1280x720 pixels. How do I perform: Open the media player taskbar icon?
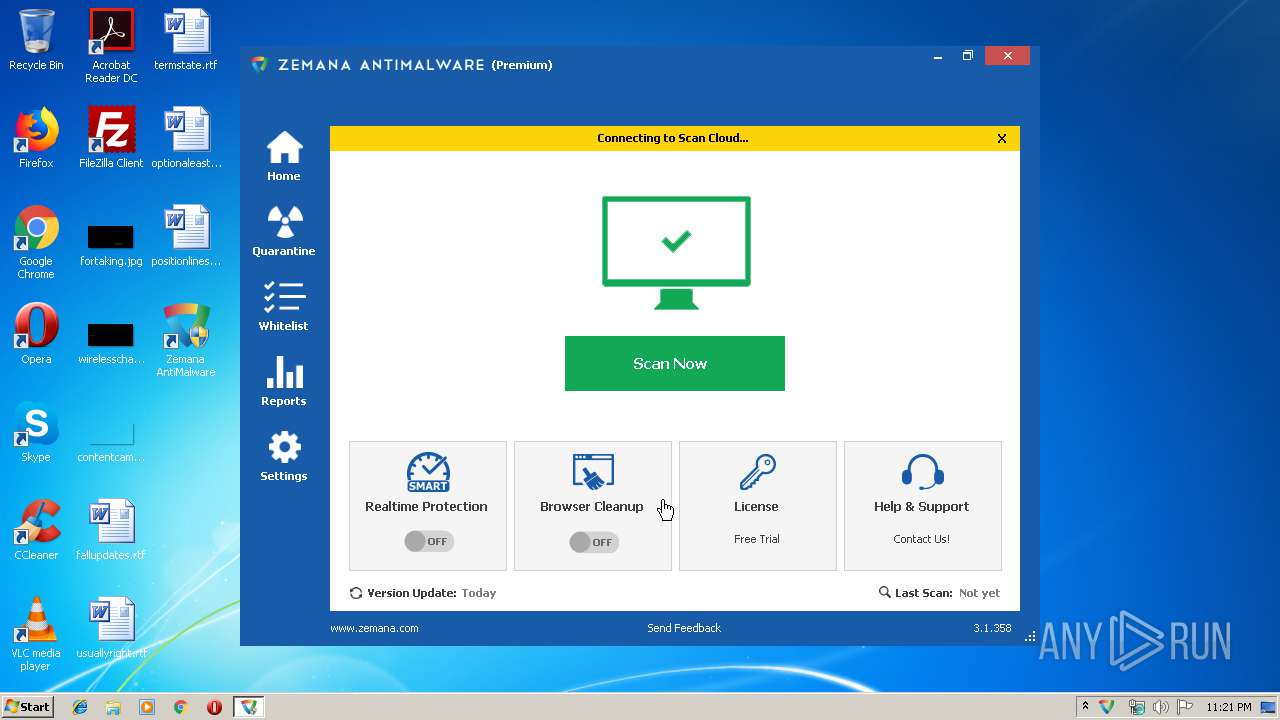(147, 707)
